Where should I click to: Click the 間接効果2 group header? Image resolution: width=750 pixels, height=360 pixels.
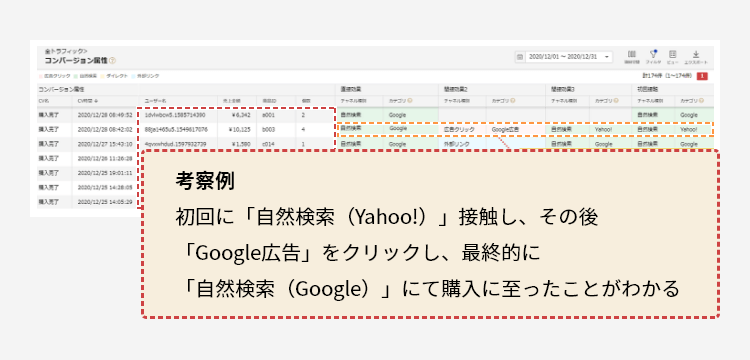tap(455, 89)
